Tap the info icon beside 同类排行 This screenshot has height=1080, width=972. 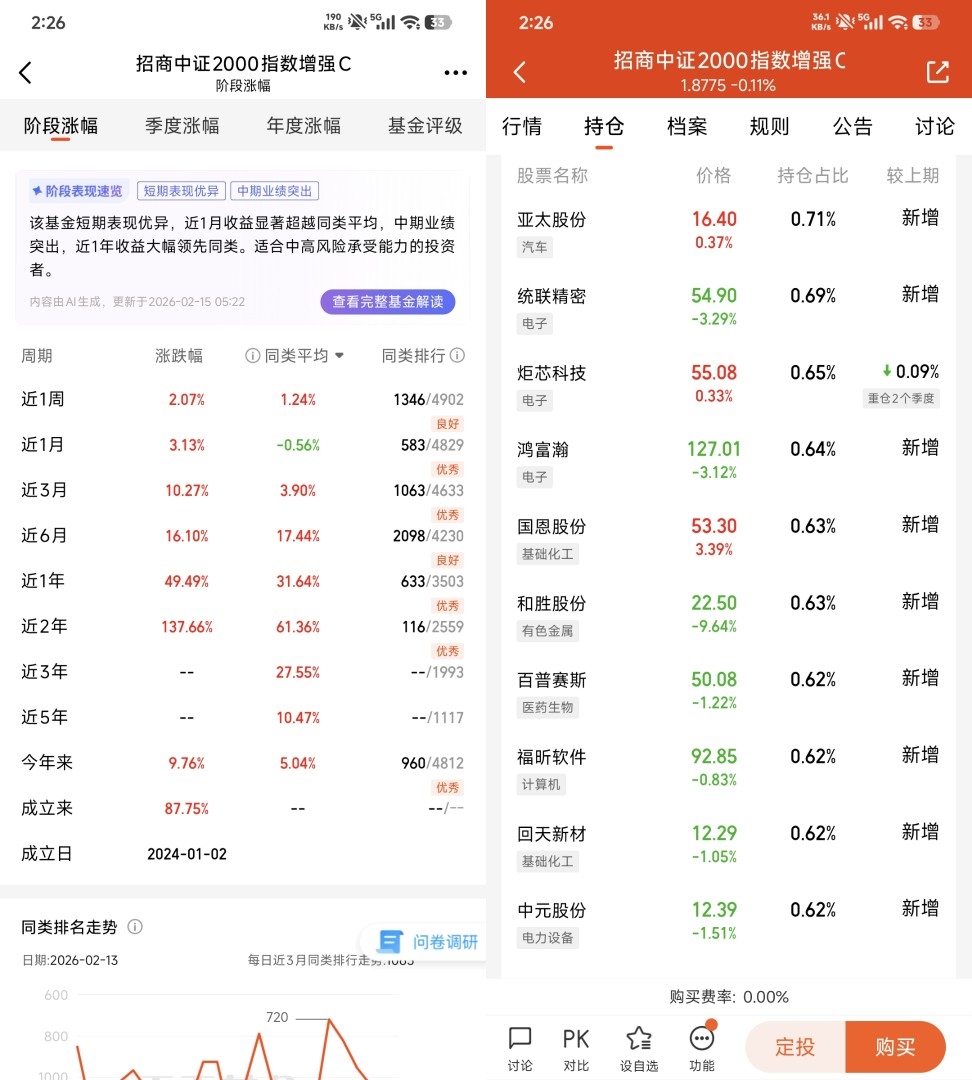(x=457, y=355)
